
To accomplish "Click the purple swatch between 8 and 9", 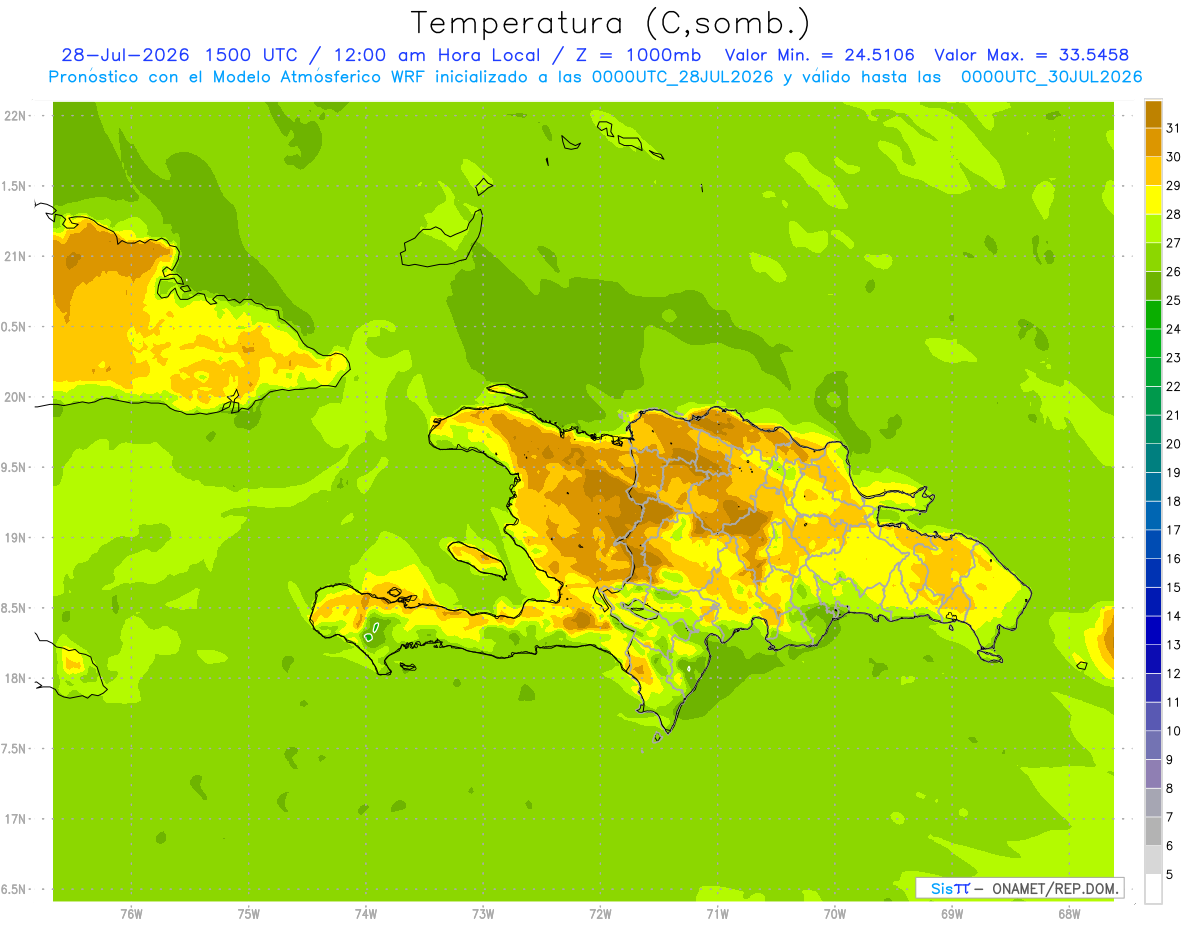I will pyautogui.click(x=1153, y=774).
